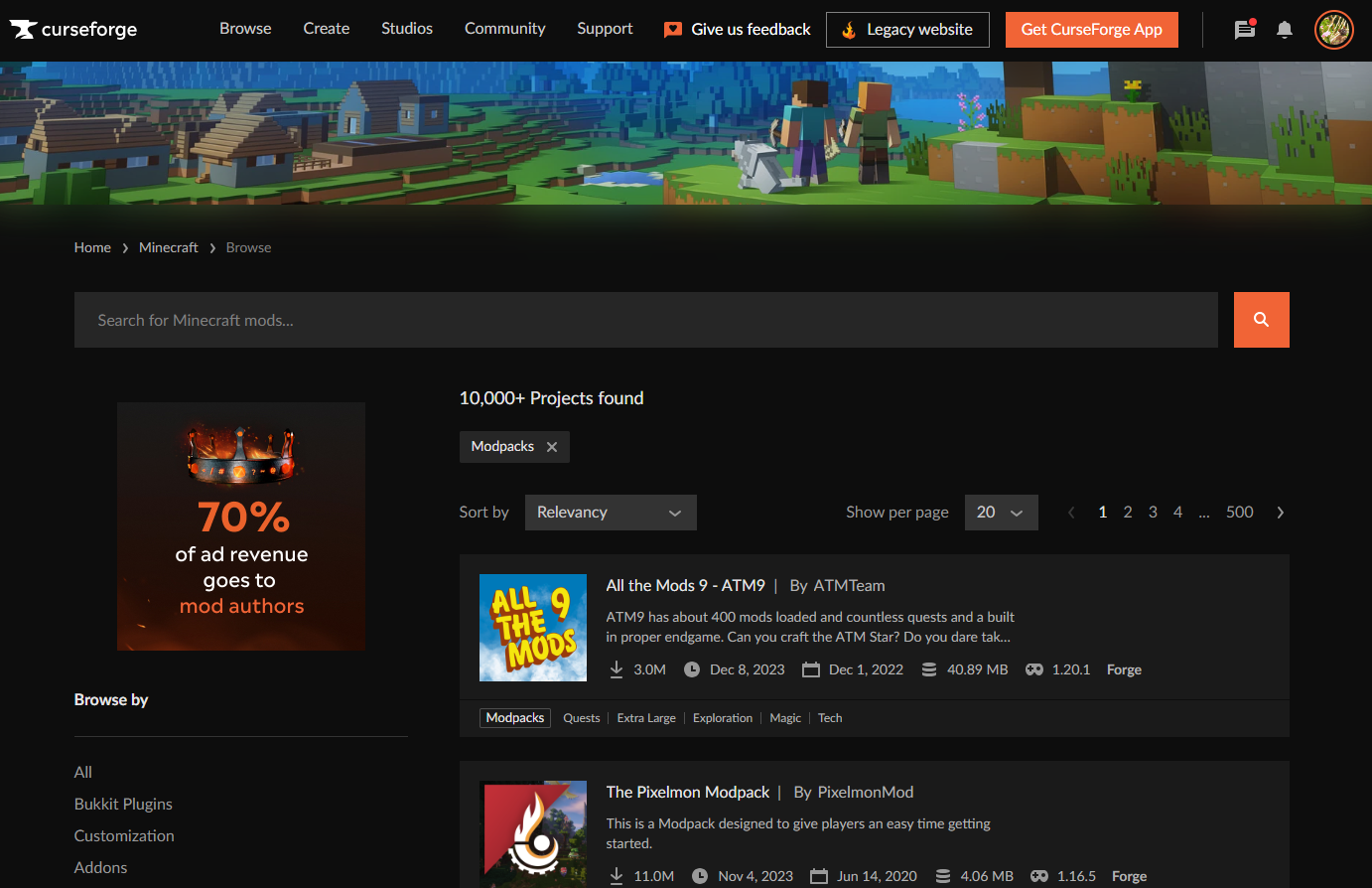
Task: Click the CurseForge anvil logo
Action: click(x=24, y=30)
